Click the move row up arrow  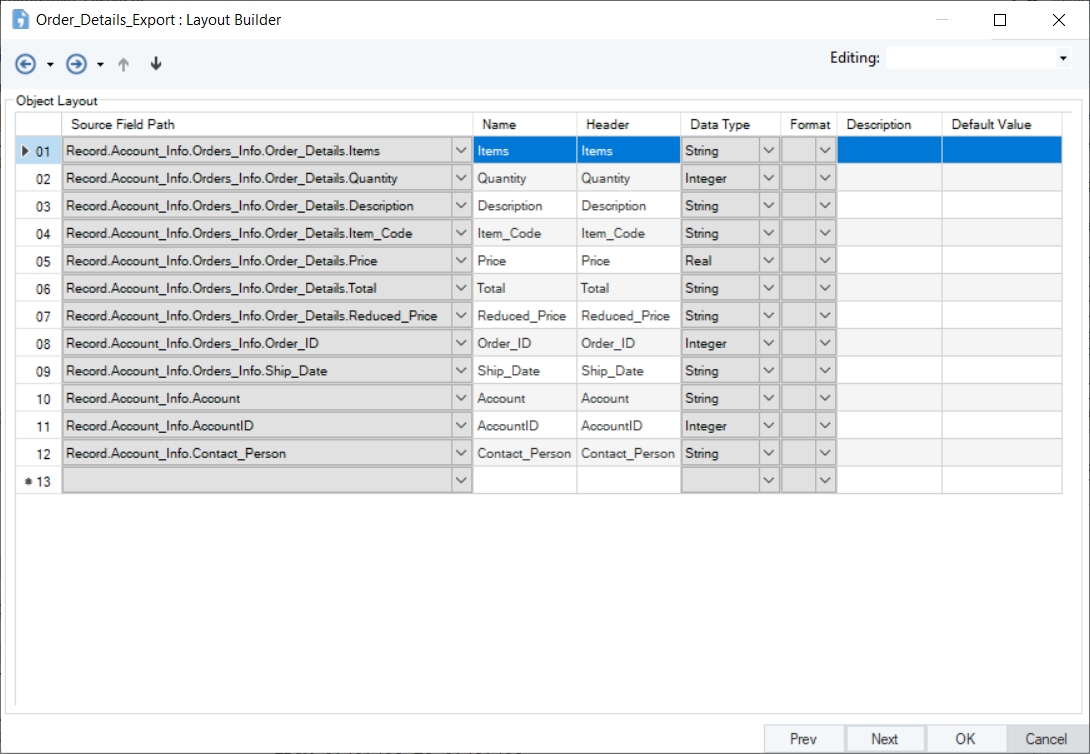pyautogui.click(x=124, y=64)
